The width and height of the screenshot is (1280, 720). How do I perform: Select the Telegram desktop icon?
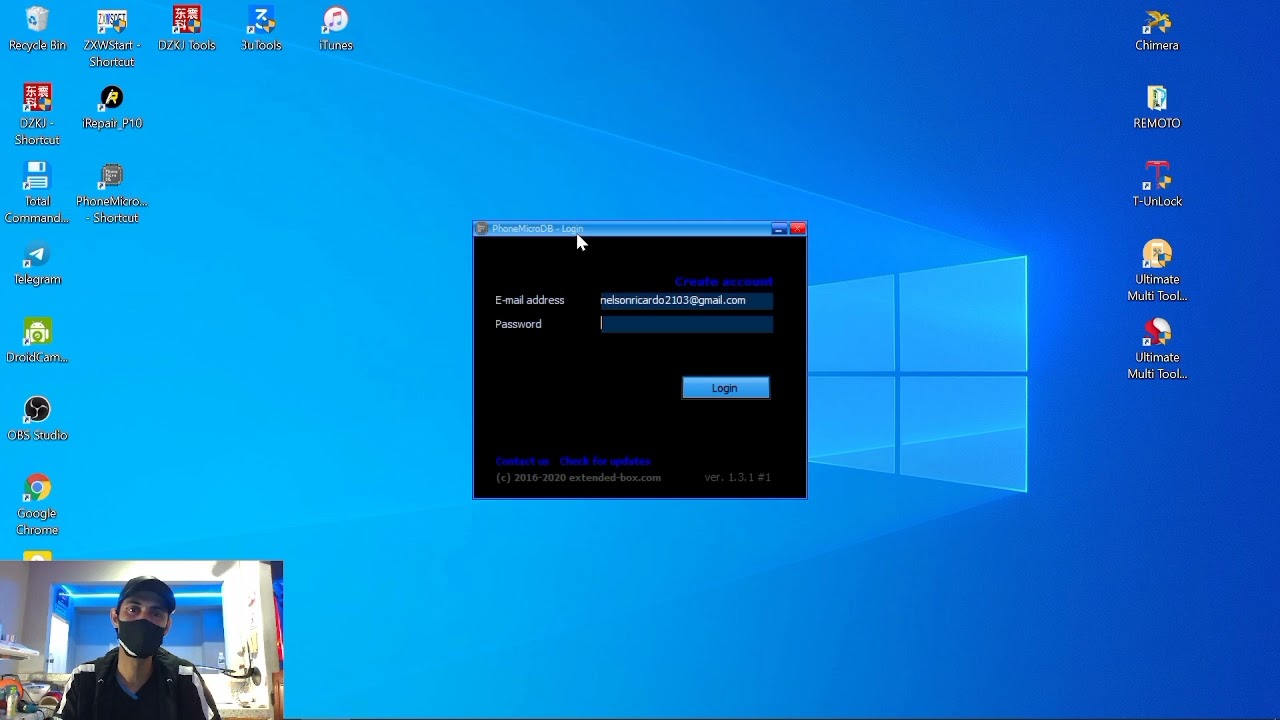[37, 263]
